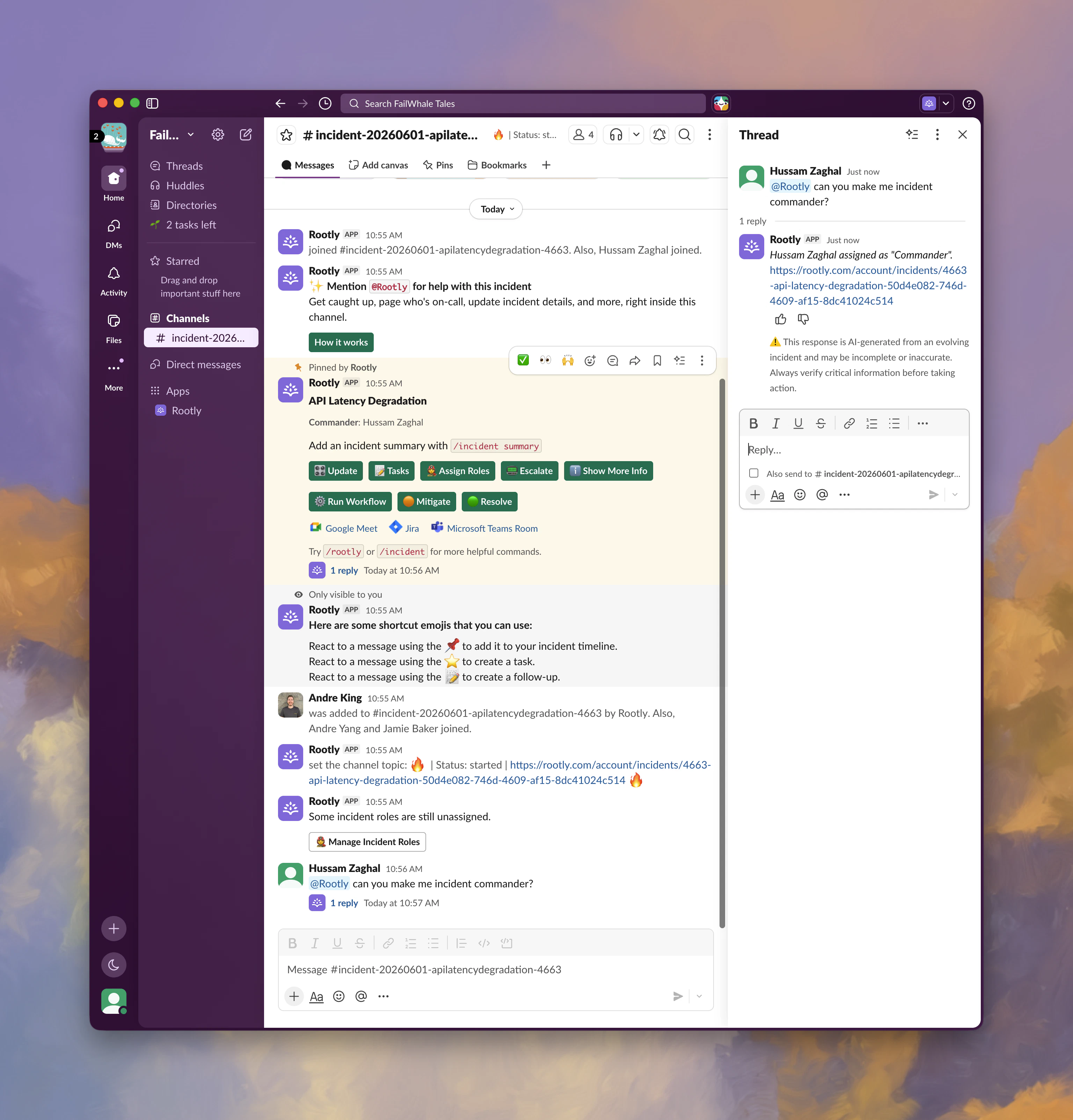Click How it works button
The height and width of the screenshot is (1120, 1073).
pos(341,342)
